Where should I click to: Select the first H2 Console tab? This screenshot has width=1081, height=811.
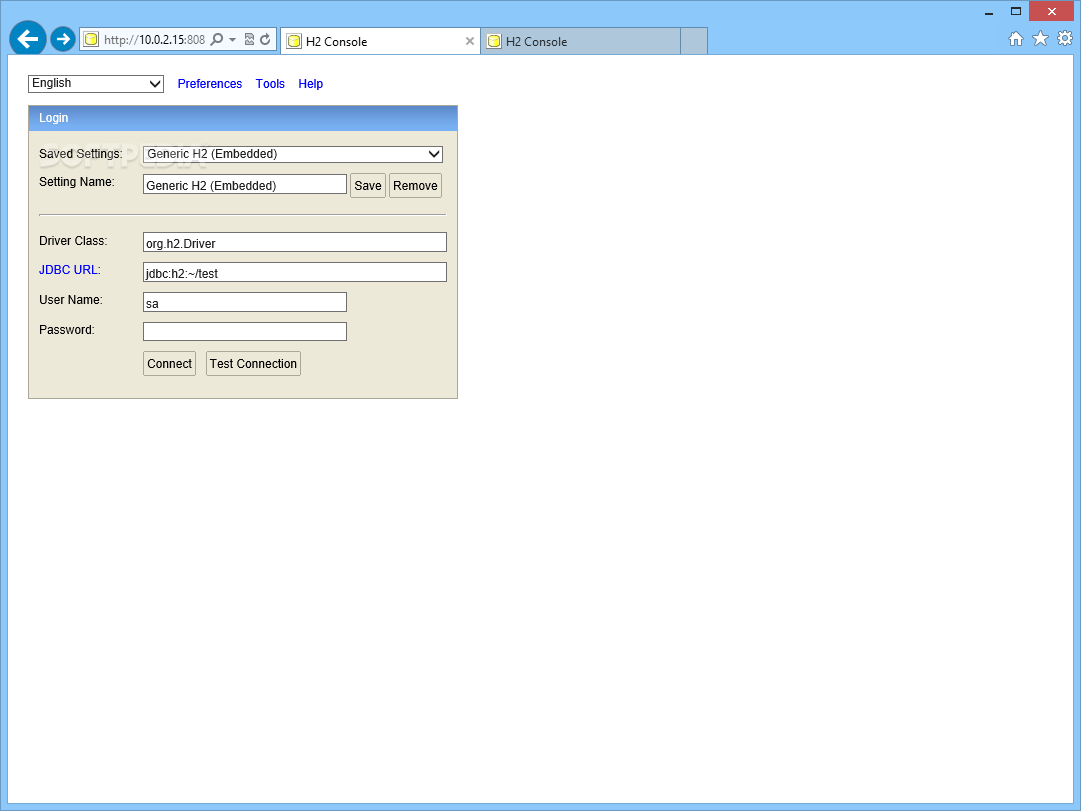[x=381, y=41]
